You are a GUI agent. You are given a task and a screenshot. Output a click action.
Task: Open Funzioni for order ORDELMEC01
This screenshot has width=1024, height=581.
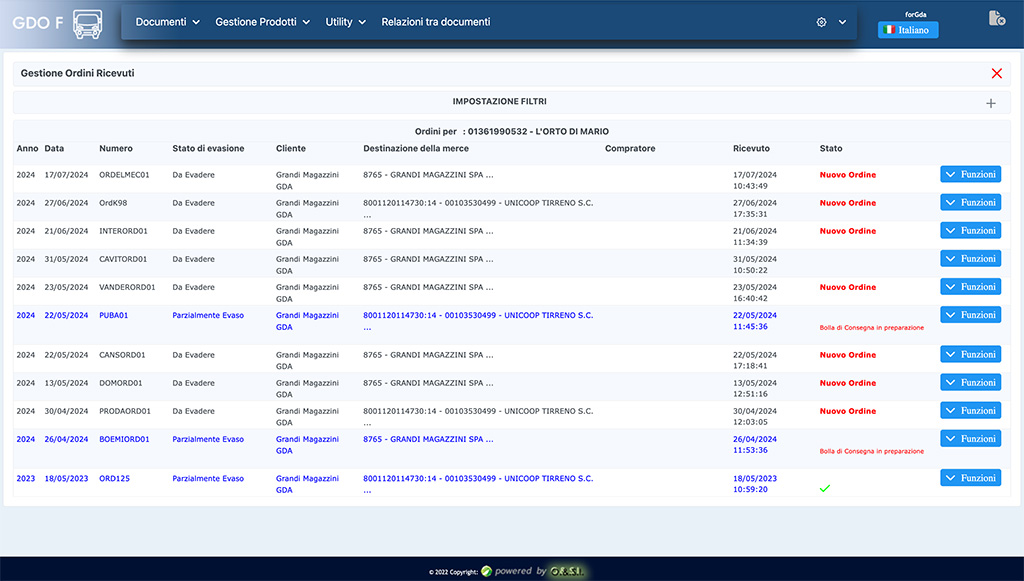click(970, 174)
